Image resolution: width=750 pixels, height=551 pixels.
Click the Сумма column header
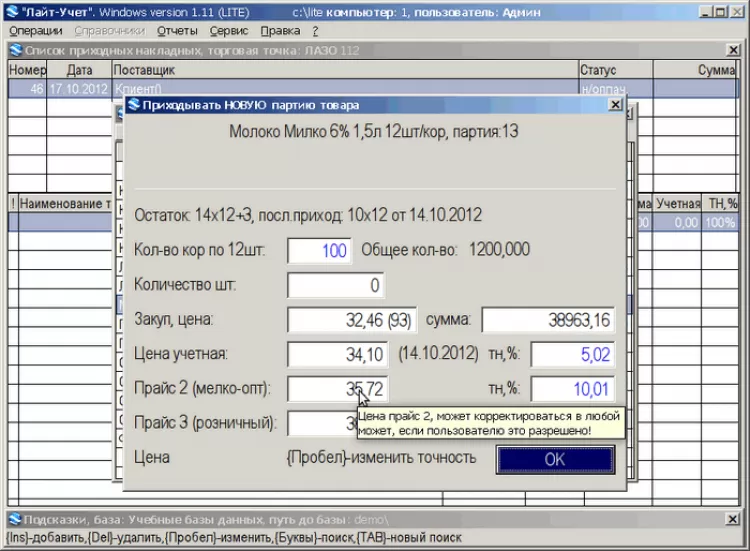(x=695, y=70)
